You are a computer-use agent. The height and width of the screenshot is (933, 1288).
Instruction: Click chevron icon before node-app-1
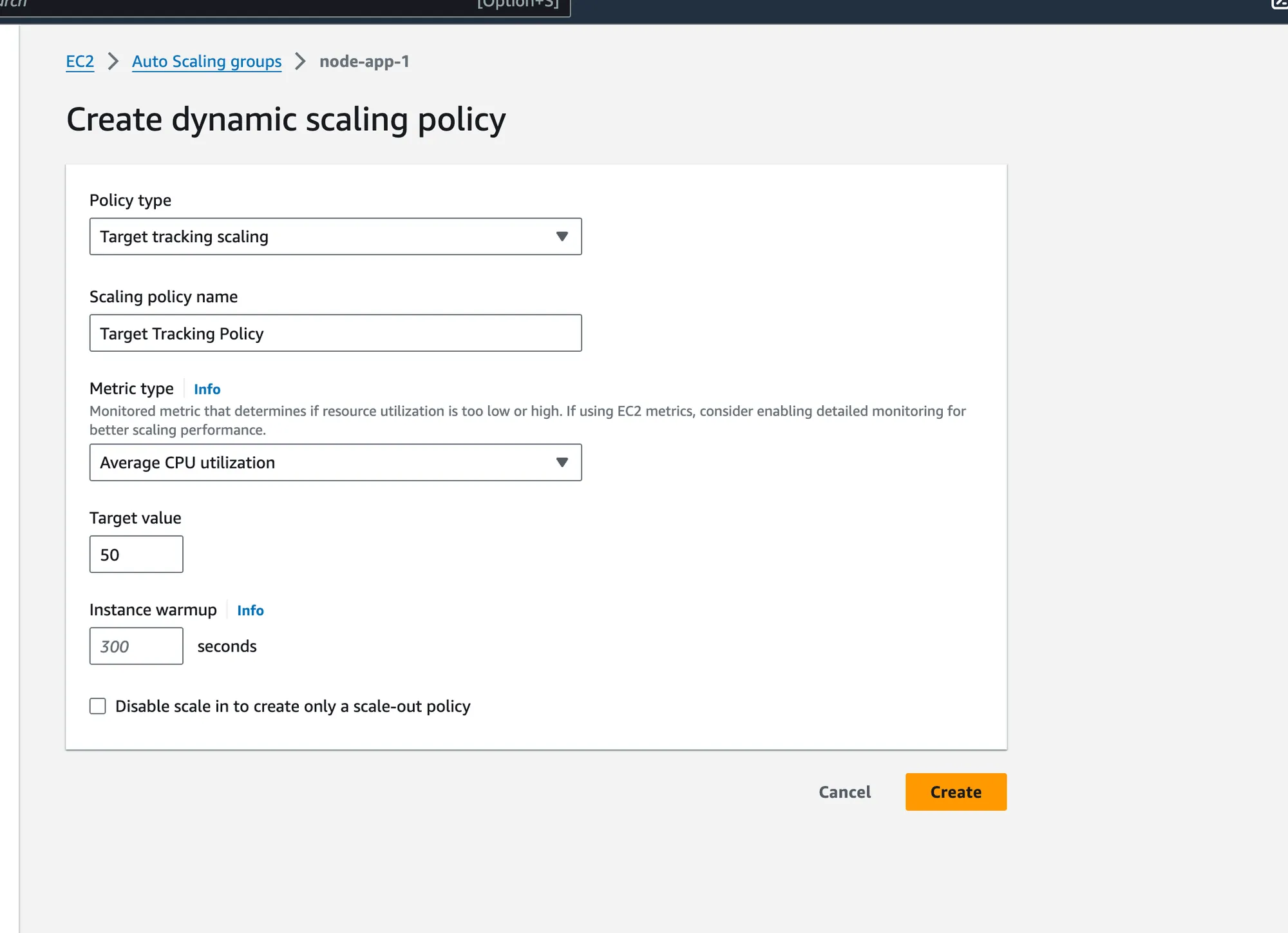300,62
